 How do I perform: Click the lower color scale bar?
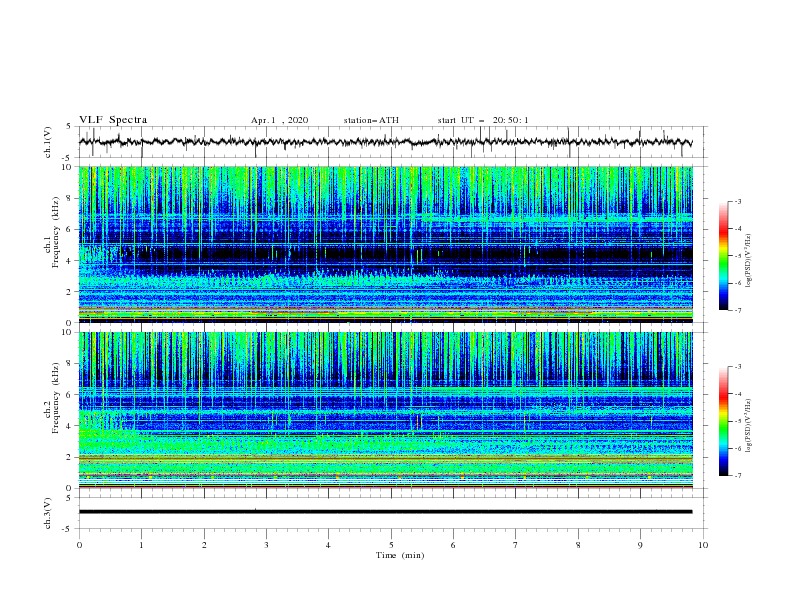click(723, 421)
